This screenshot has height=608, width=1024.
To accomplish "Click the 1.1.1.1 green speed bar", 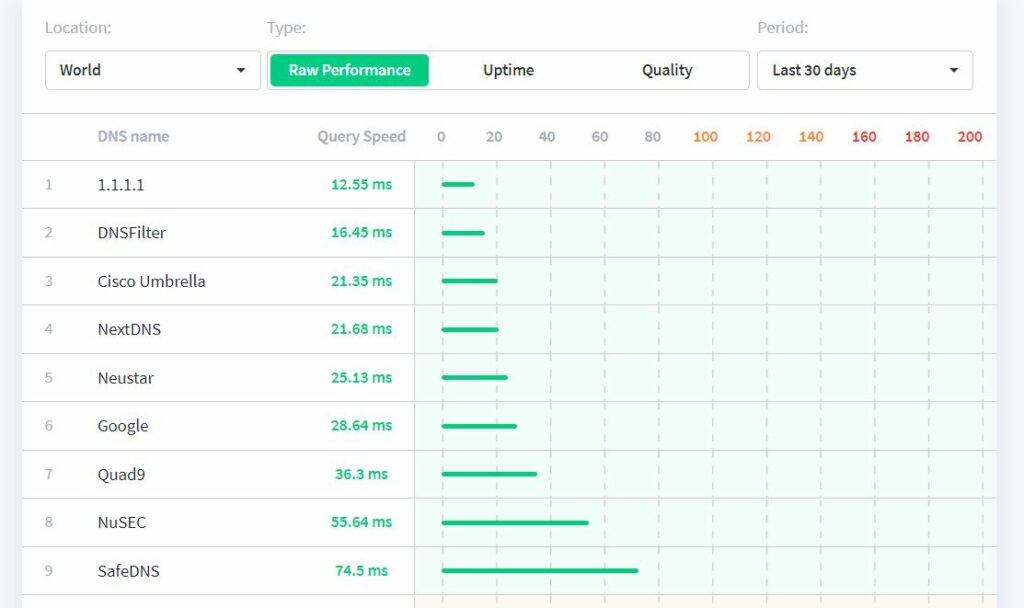I will [x=458, y=184].
